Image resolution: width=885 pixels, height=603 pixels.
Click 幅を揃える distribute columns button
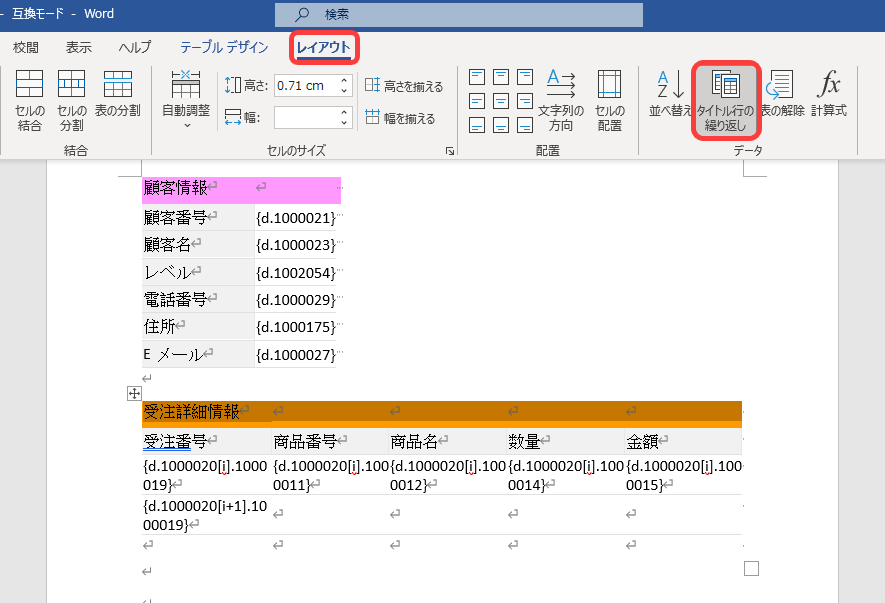[x=400, y=118]
